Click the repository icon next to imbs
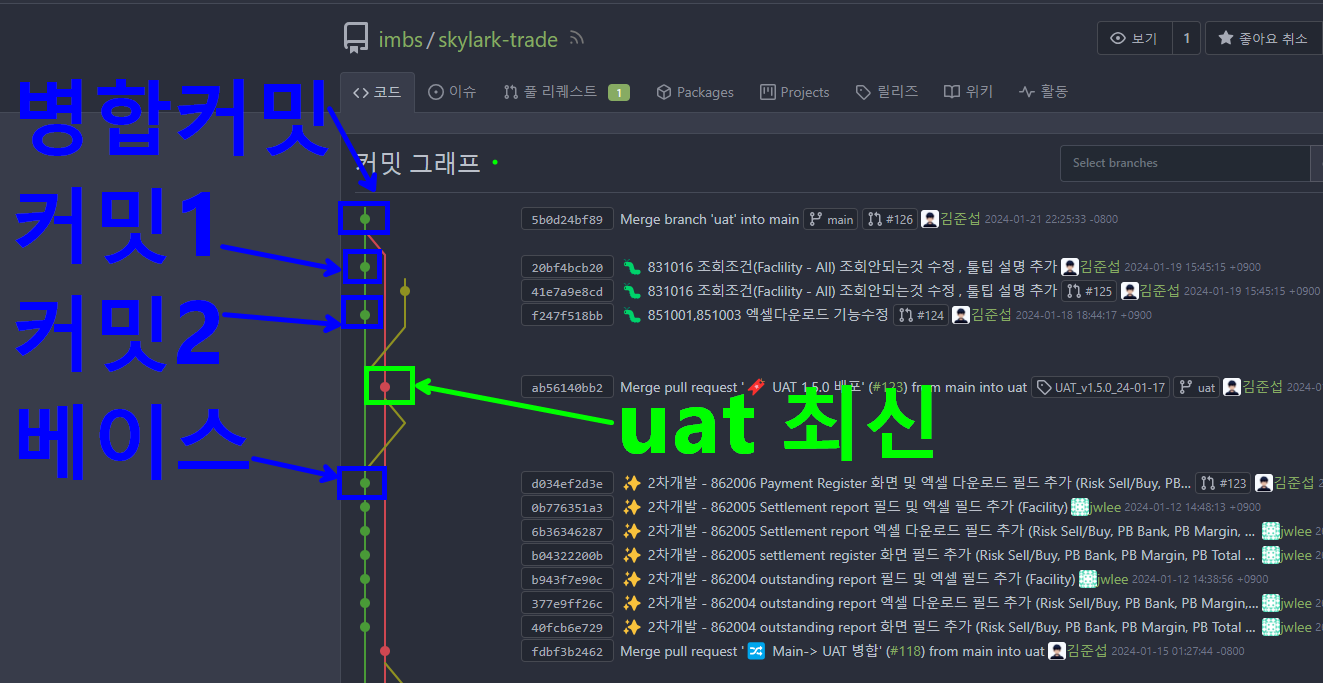 355,38
